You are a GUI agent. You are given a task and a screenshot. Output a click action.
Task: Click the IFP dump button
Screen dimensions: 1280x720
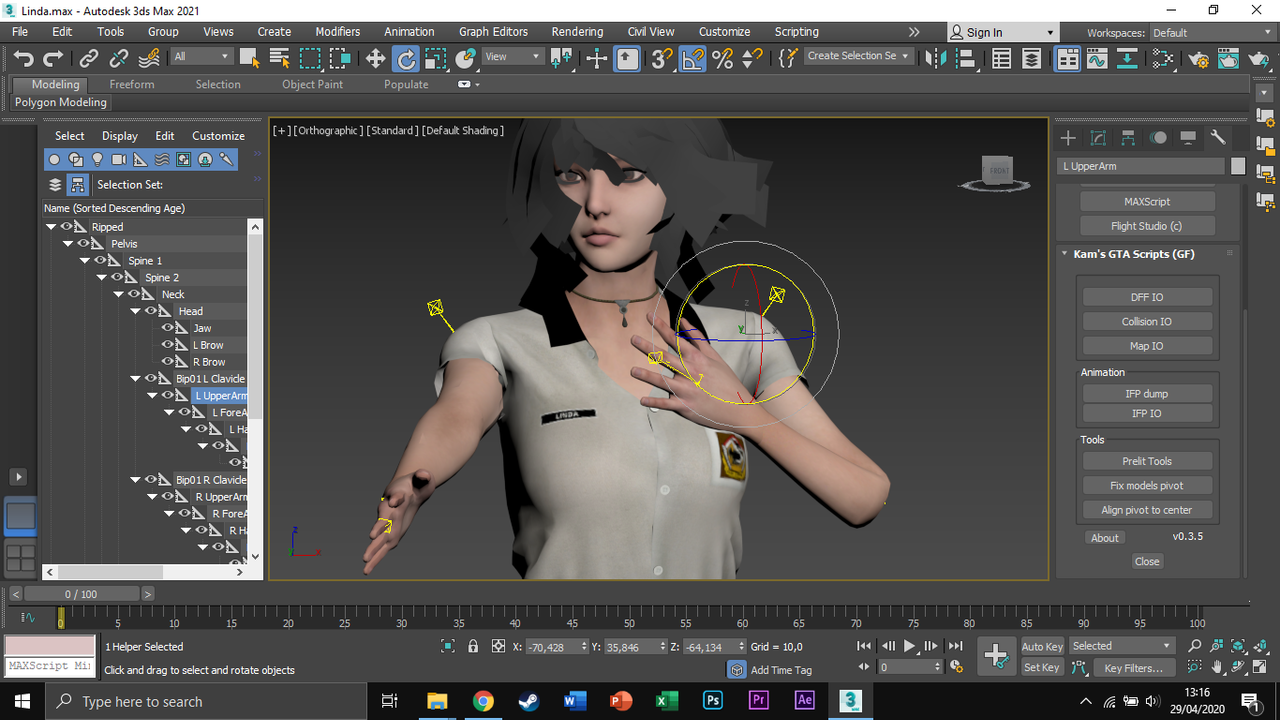pos(1147,394)
